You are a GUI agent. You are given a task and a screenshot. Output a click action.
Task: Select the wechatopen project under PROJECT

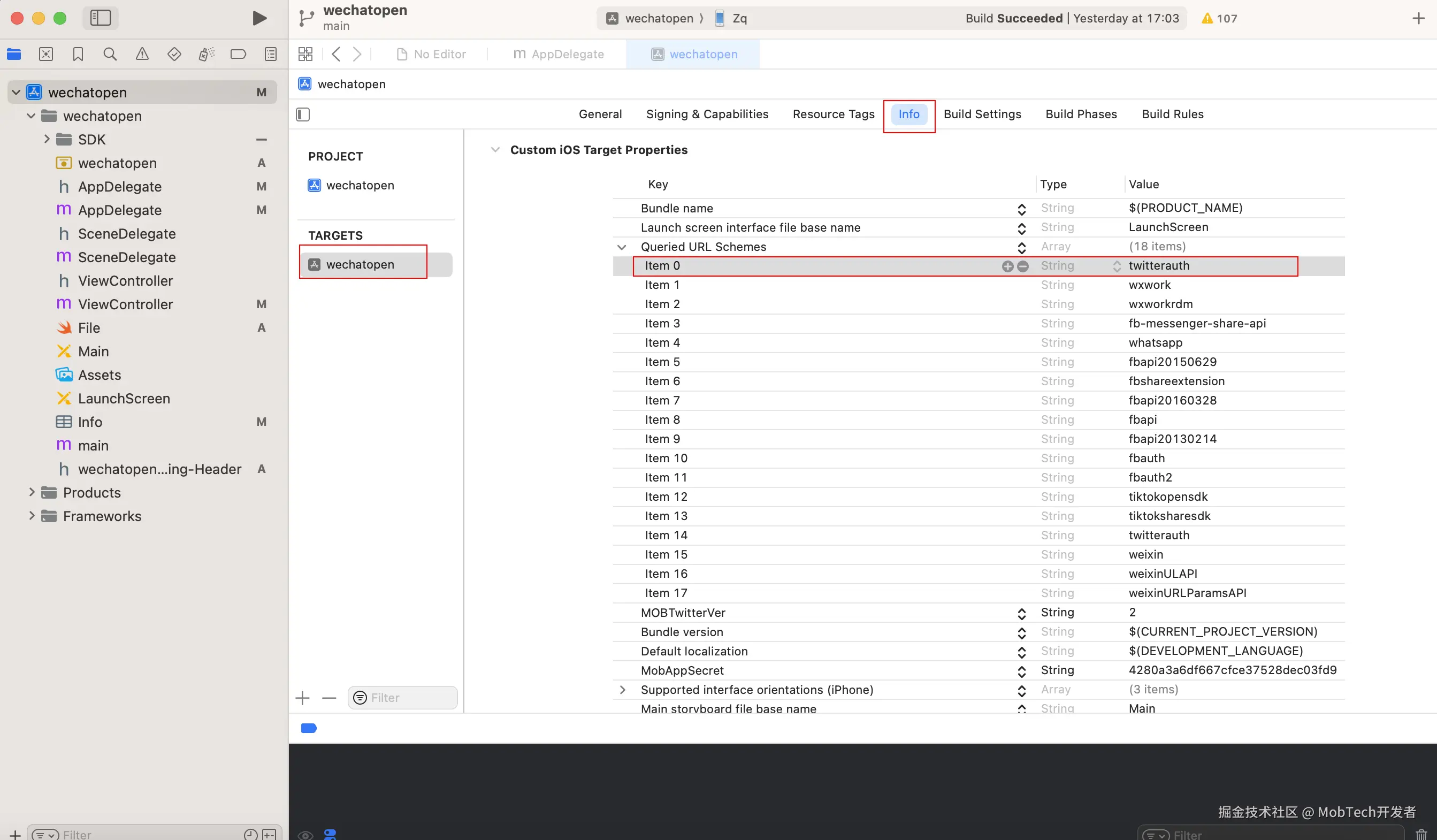coord(360,185)
